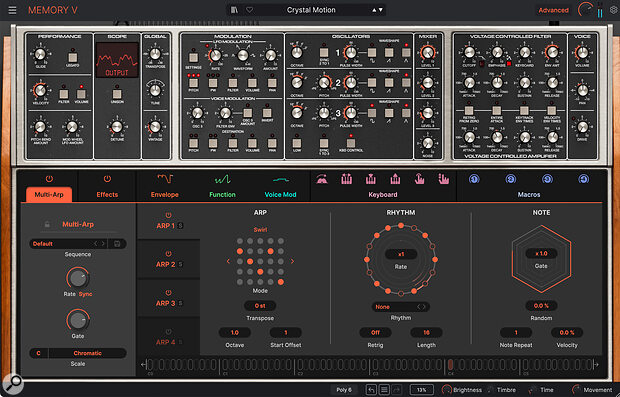Select the sixth Keyboard icon, full hand
The width and height of the screenshot is (620, 397).
point(444,179)
